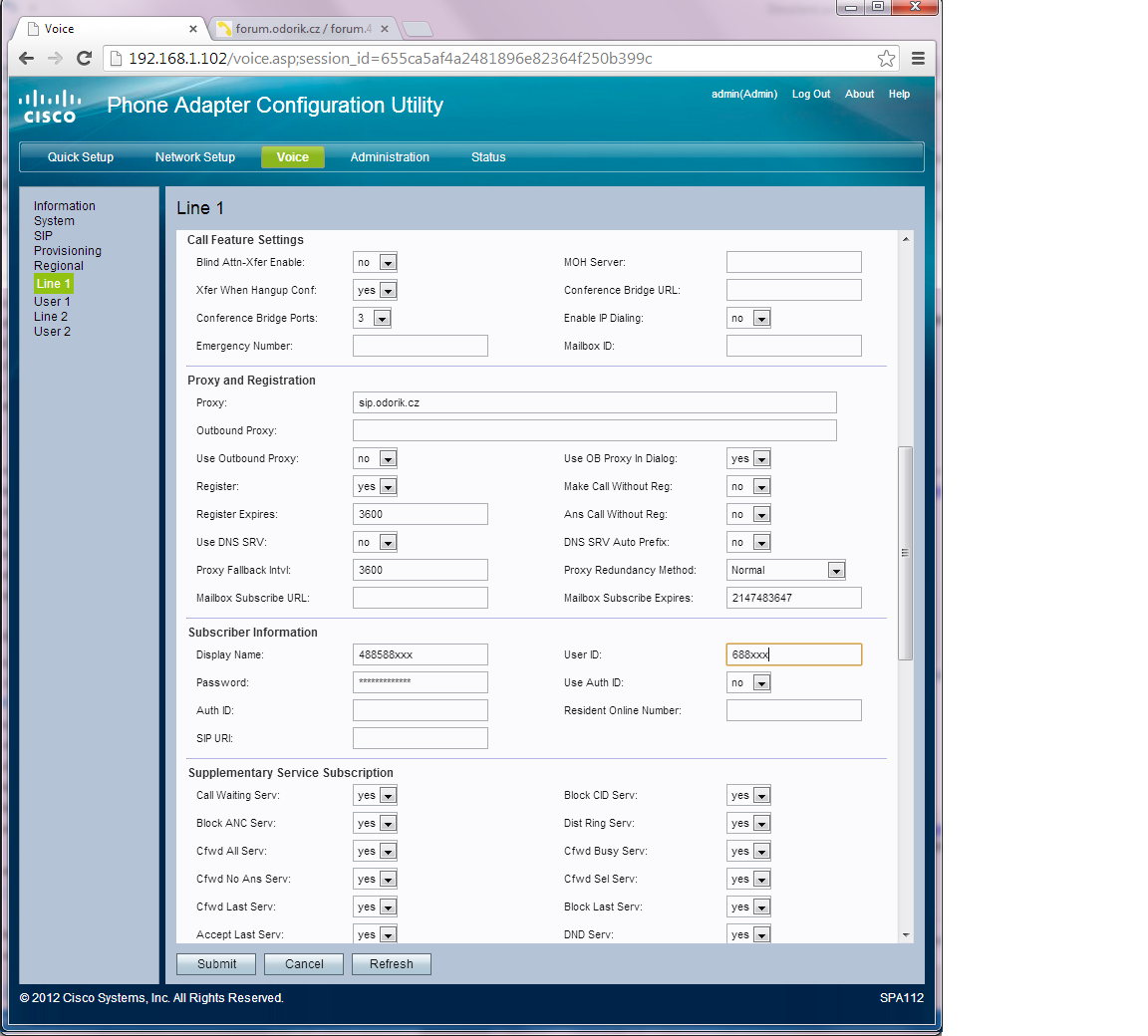The image size is (1148, 1036).
Task: Click the Cisco logo
Action: [x=50, y=106]
